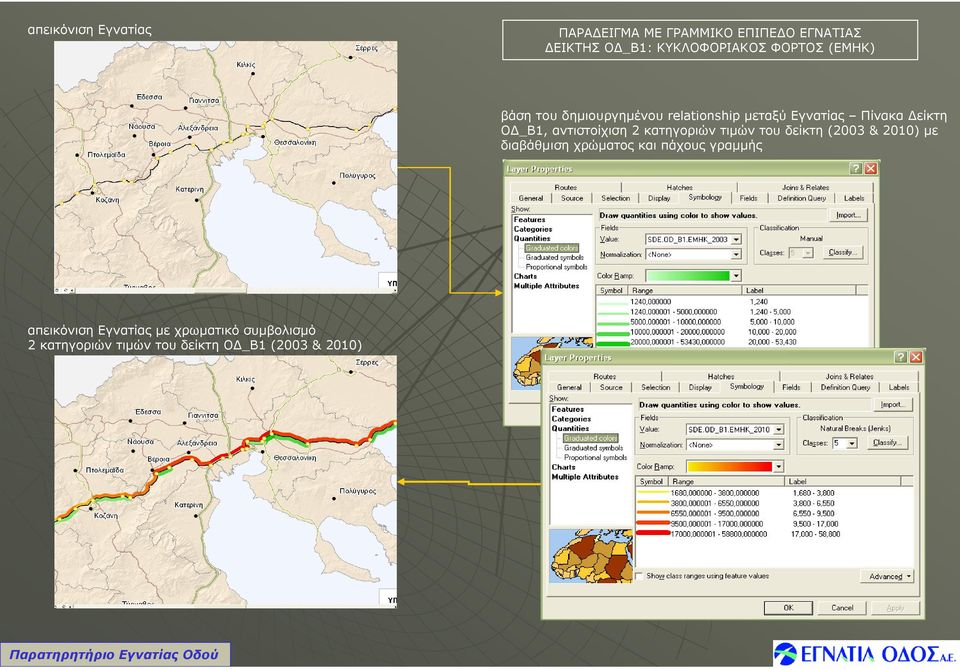Click the help question mark in the 2010 Layer Properties dialog

tap(901, 357)
